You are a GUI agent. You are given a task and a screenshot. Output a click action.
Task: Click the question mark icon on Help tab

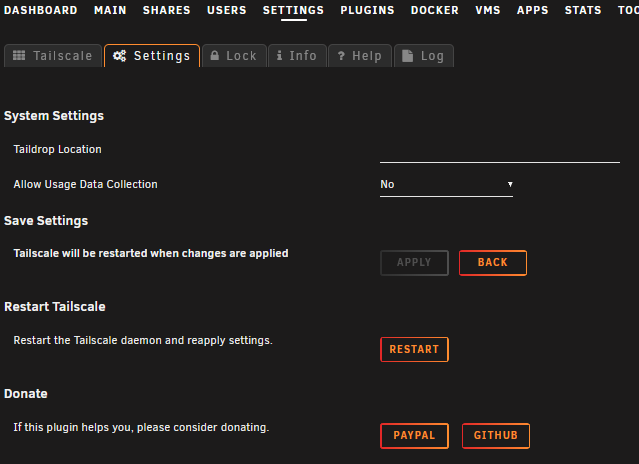341,56
